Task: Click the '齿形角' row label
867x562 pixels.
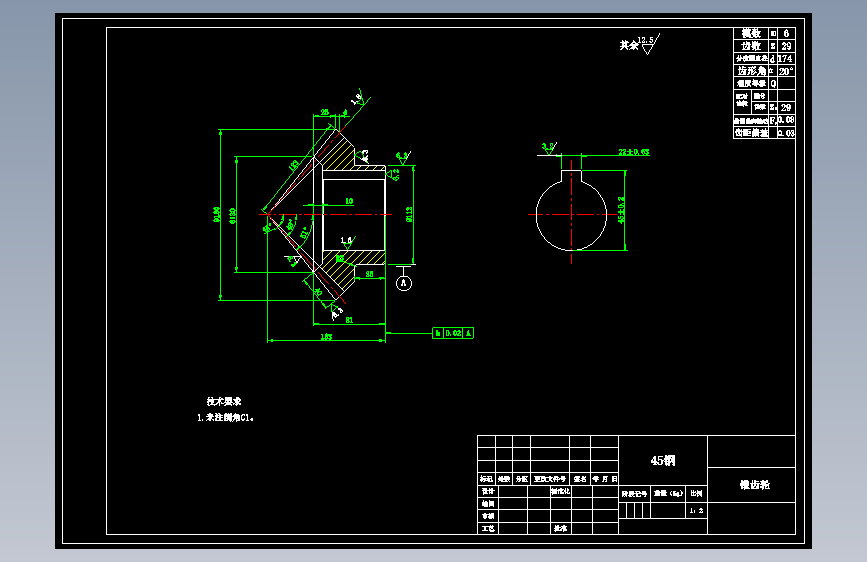Action: [x=751, y=71]
